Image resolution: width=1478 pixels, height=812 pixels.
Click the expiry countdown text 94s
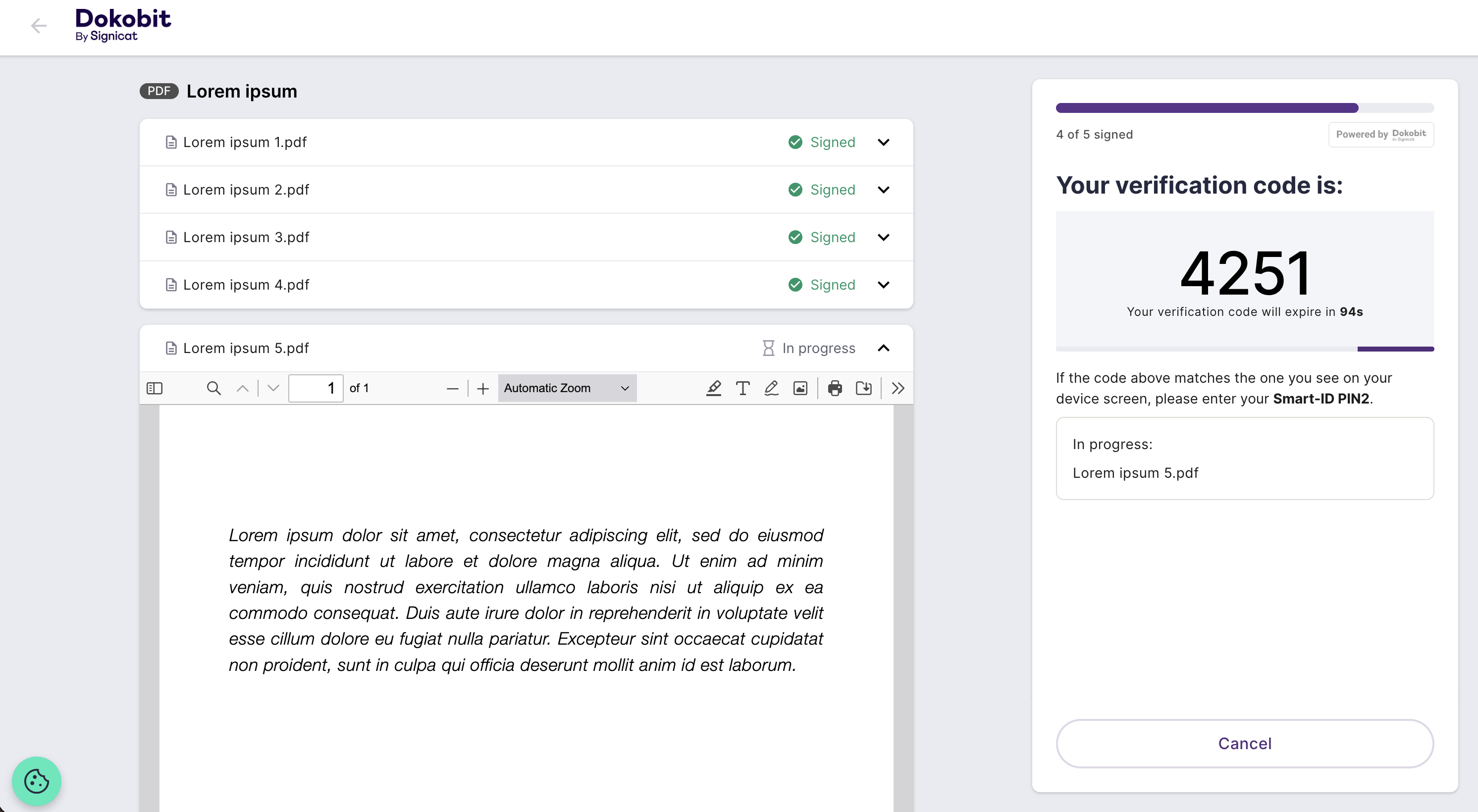tap(1351, 312)
